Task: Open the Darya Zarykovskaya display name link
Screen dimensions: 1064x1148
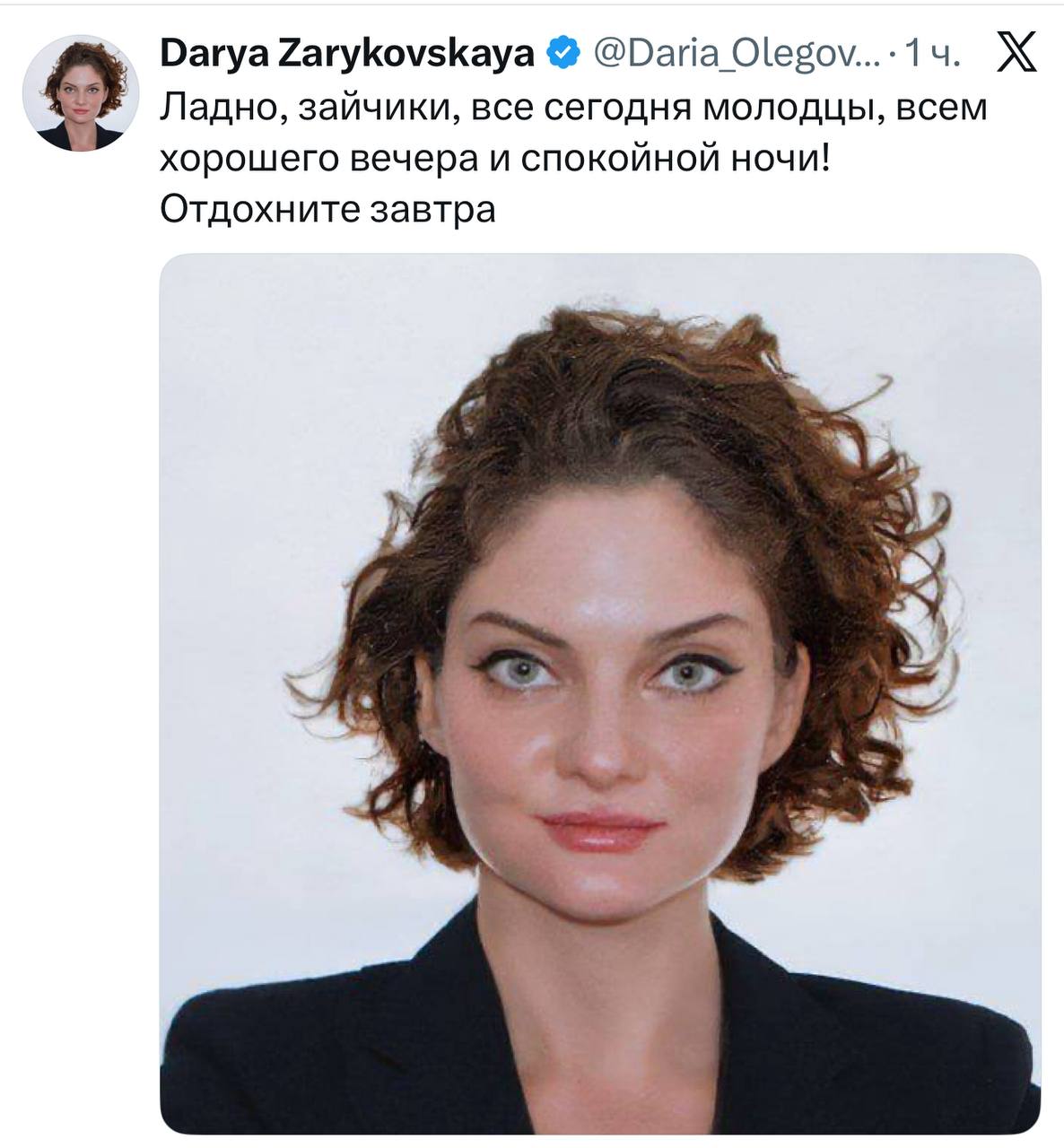Action: click(348, 56)
